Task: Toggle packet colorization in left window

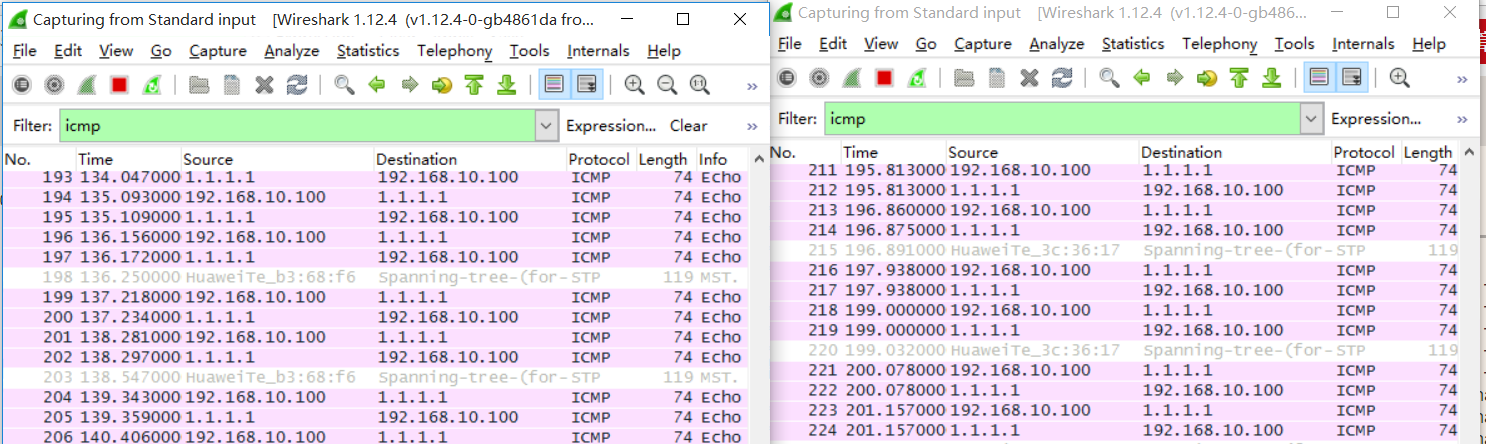Action: click(x=554, y=86)
